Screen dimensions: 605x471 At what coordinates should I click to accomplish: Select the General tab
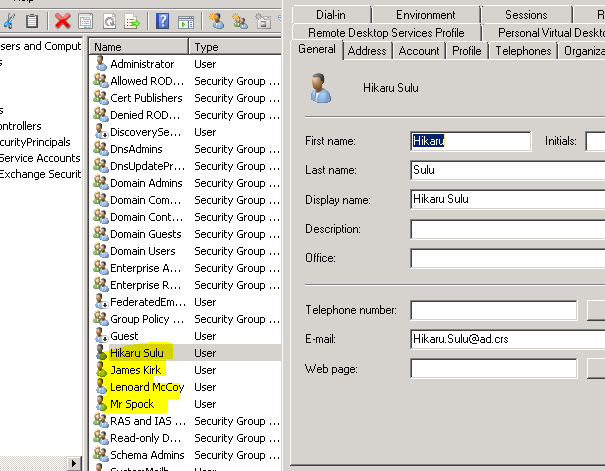pos(317,49)
